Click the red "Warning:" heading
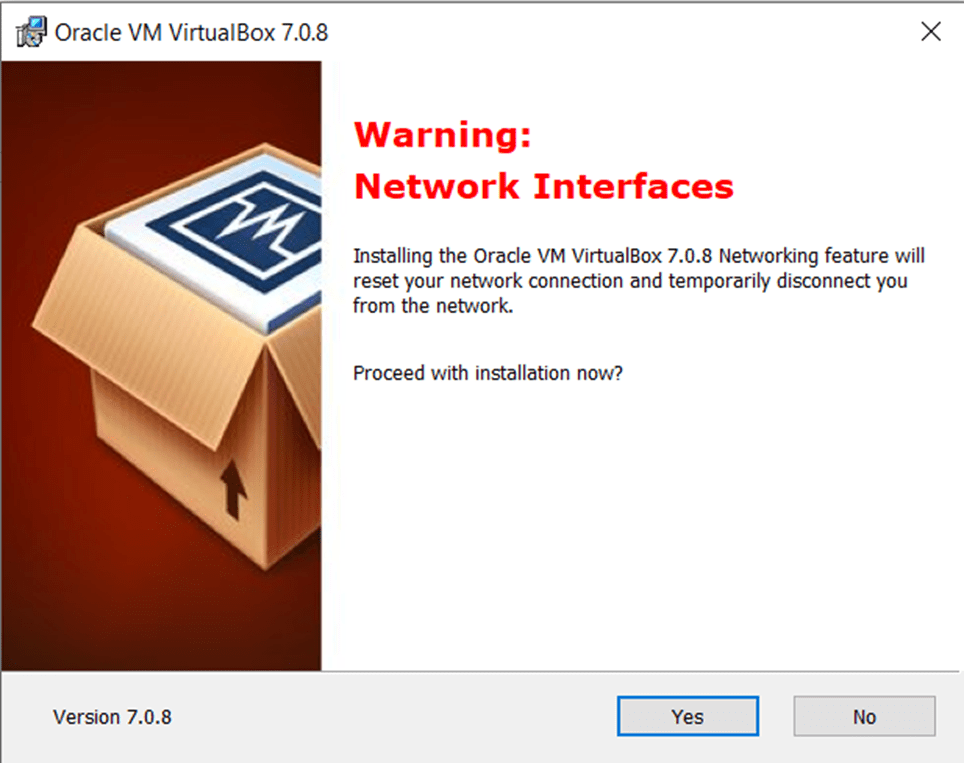Image resolution: width=964 pixels, height=763 pixels. (x=443, y=134)
